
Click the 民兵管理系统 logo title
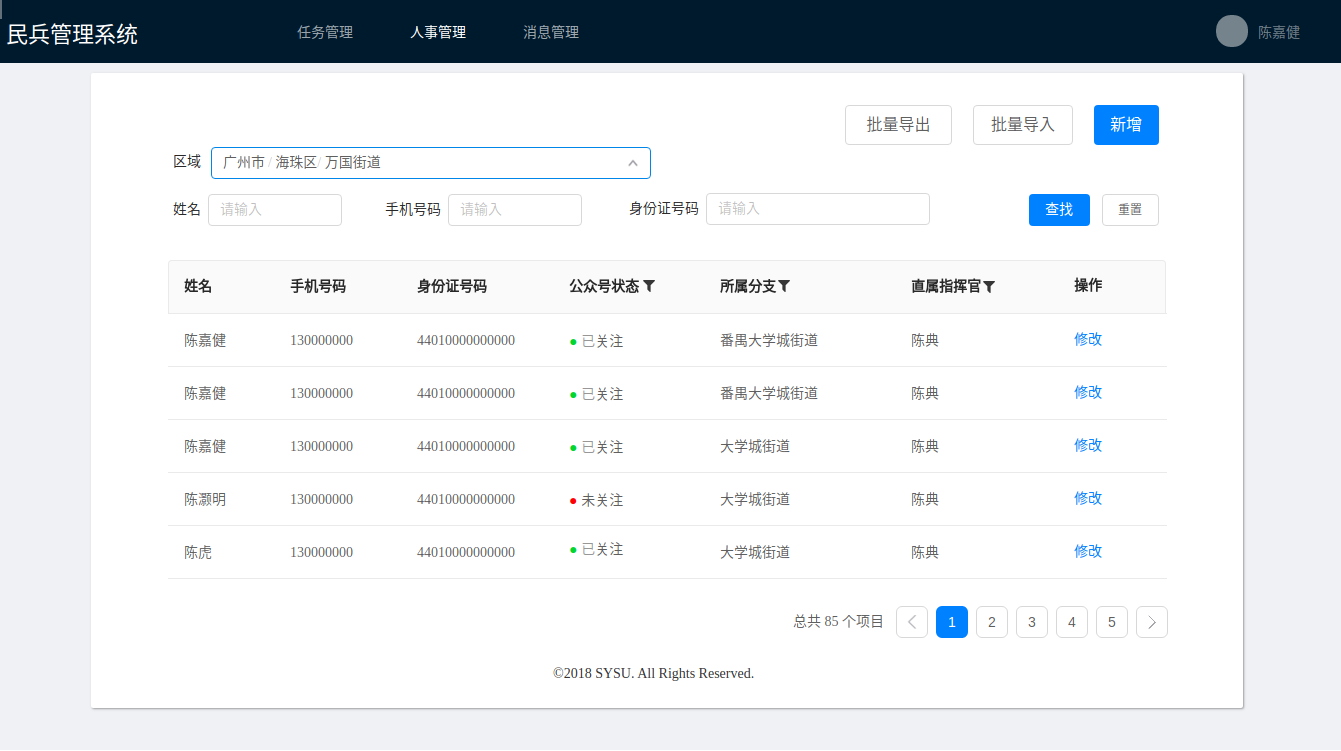tap(73, 34)
